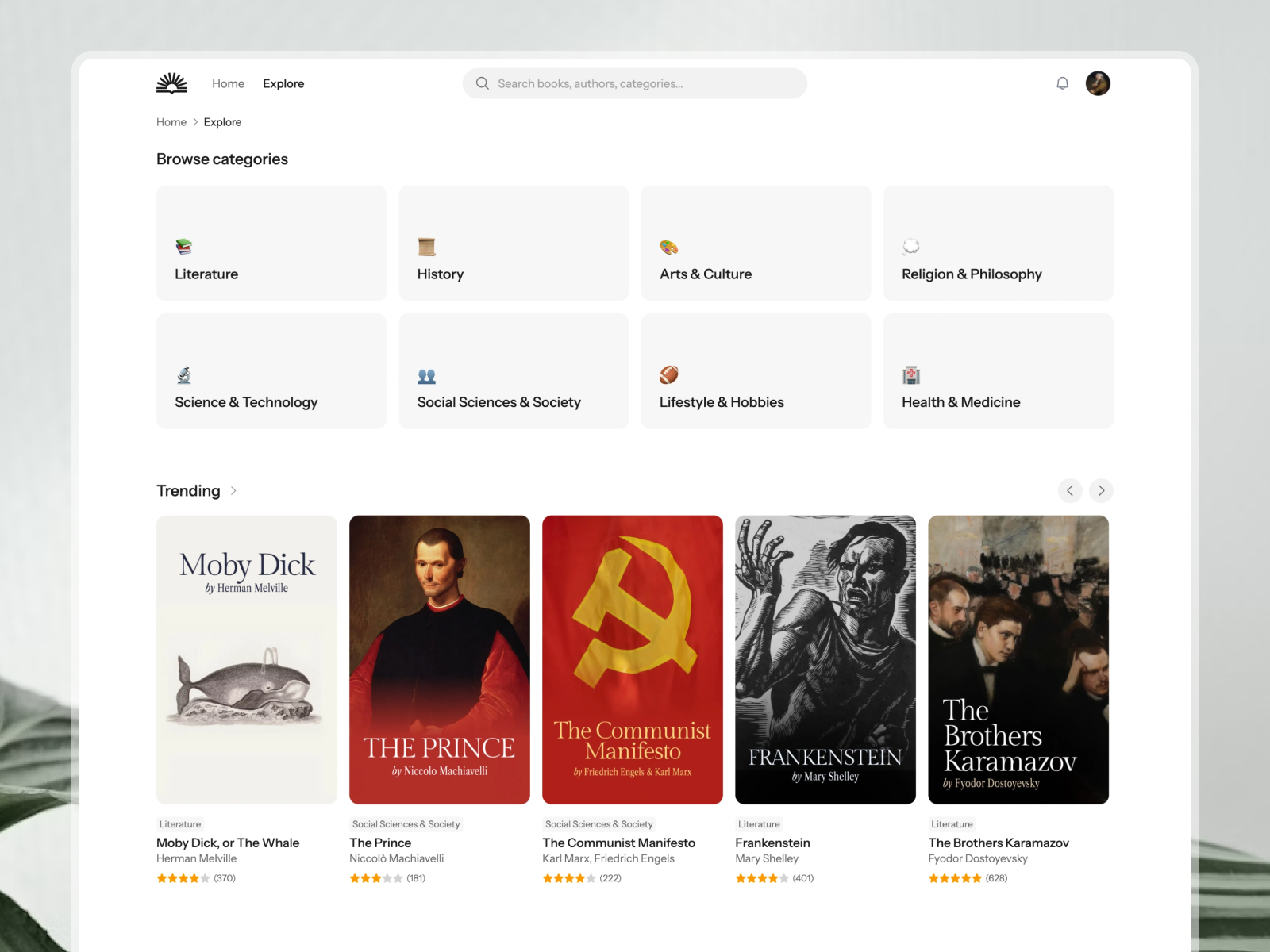Open The Communist Manifesto cover thumbnail
Viewport: 1270px width, 952px height.
coord(633,660)
